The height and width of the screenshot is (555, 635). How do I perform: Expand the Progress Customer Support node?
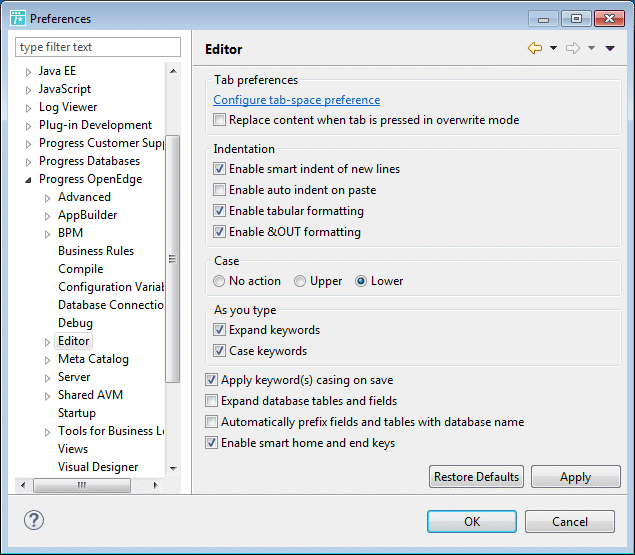click(x=28, y=144)
